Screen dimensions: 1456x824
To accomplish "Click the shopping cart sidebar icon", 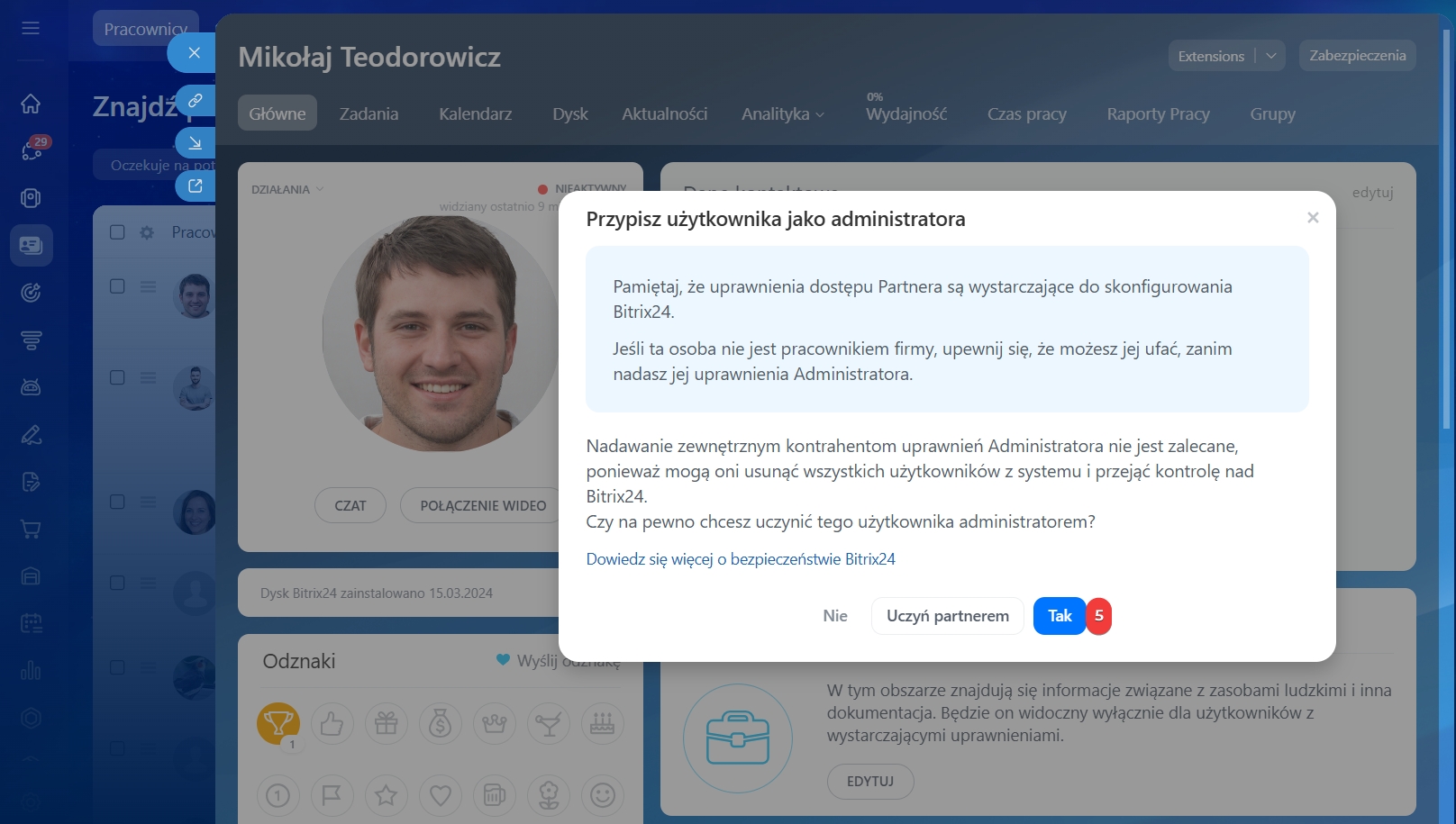I will (31, 530).
